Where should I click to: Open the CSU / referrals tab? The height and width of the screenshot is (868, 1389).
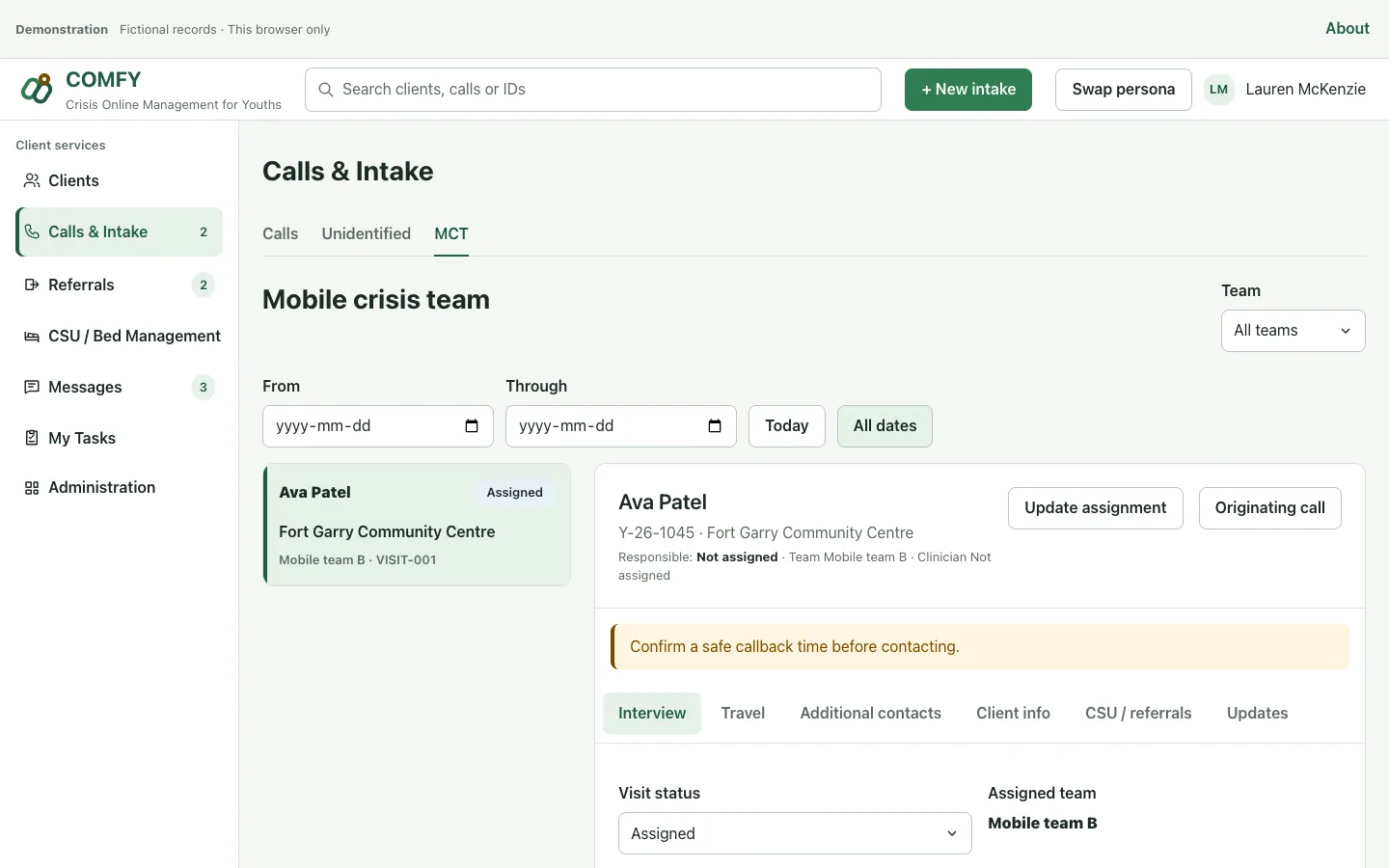click(x=1138, y=714)
